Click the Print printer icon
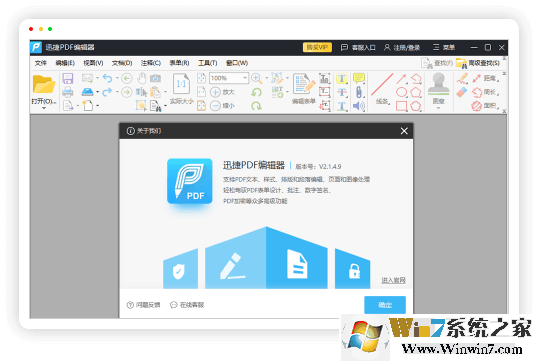Viewport: 539px width, 363px height. pos(68,92)
